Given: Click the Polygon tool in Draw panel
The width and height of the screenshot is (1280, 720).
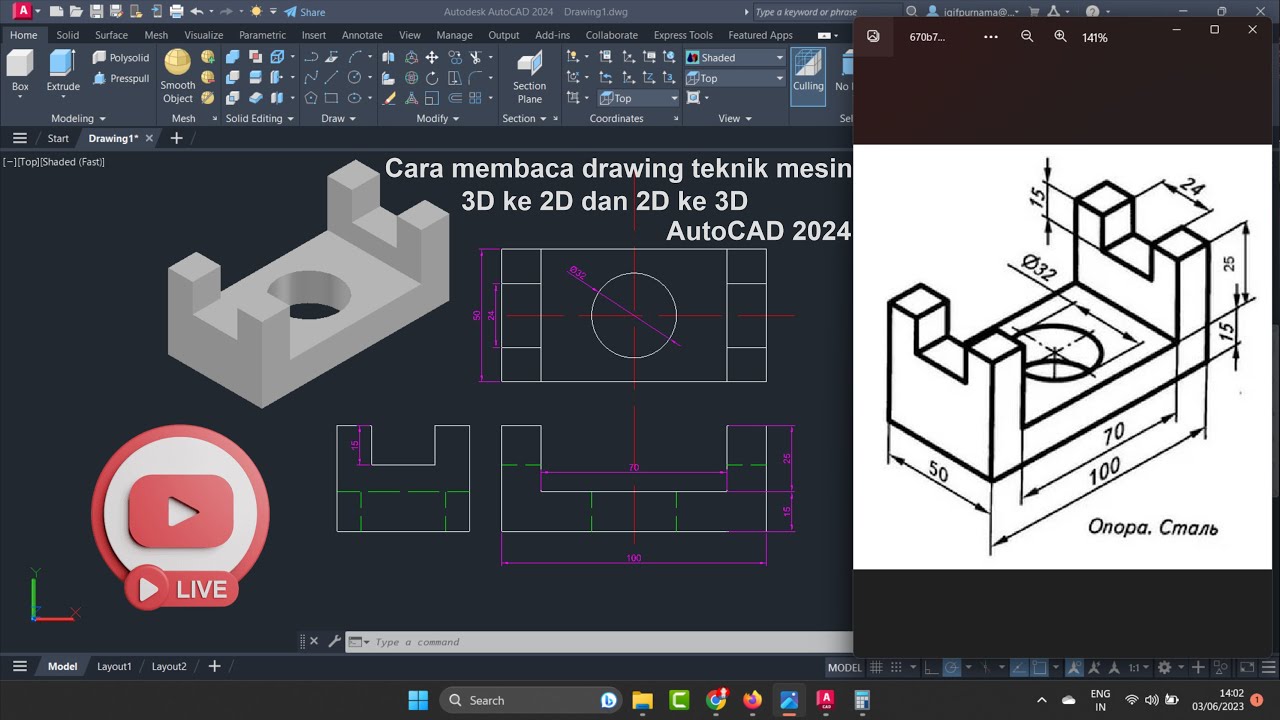Looking at the screenshot, I should (311, 98).
